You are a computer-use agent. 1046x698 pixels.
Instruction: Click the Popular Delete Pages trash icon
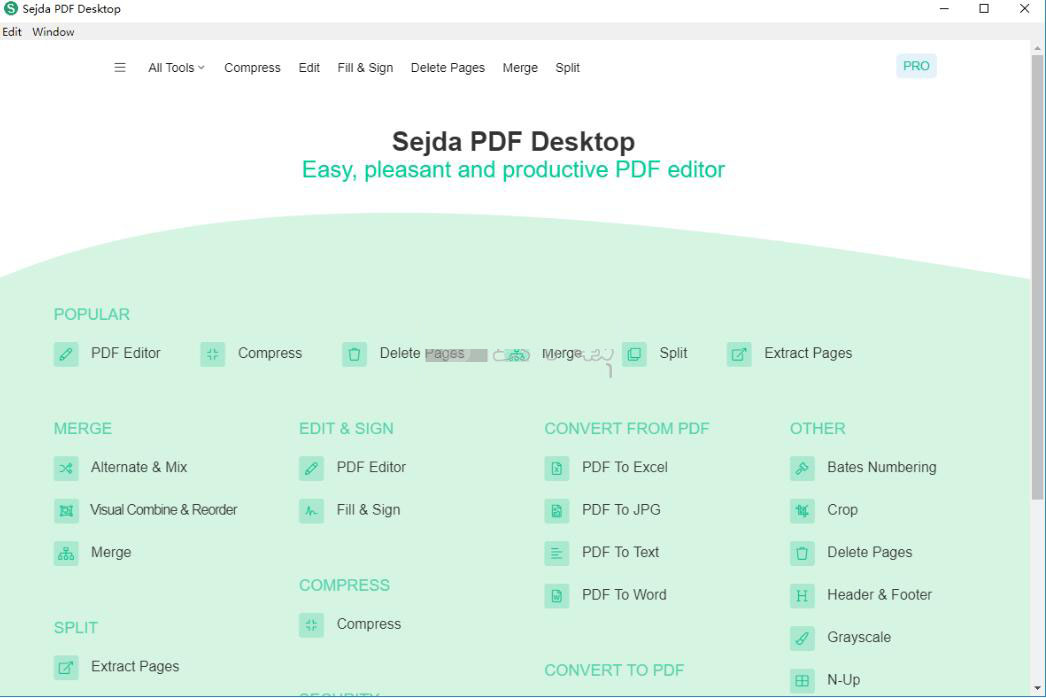354,354
